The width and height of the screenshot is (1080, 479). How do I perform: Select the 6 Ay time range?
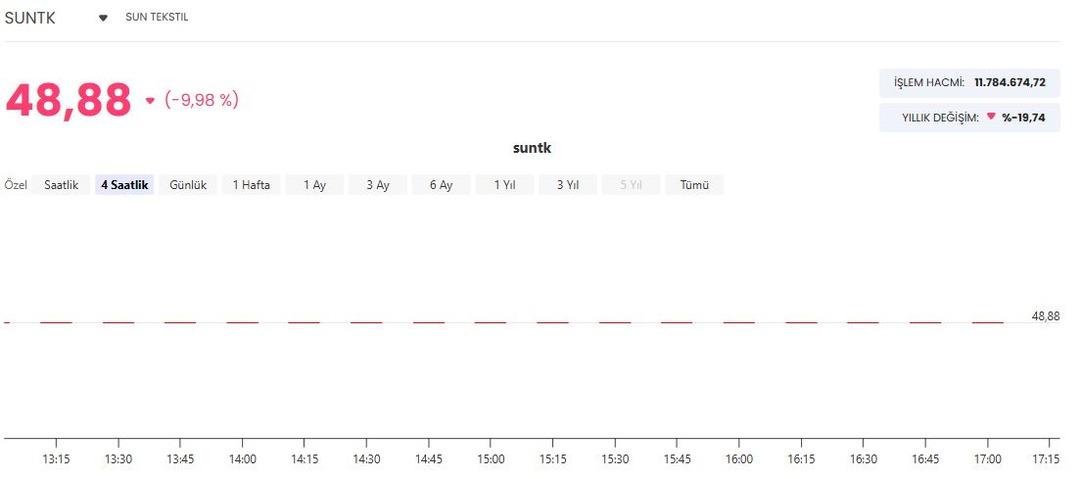tap(441, 185)
